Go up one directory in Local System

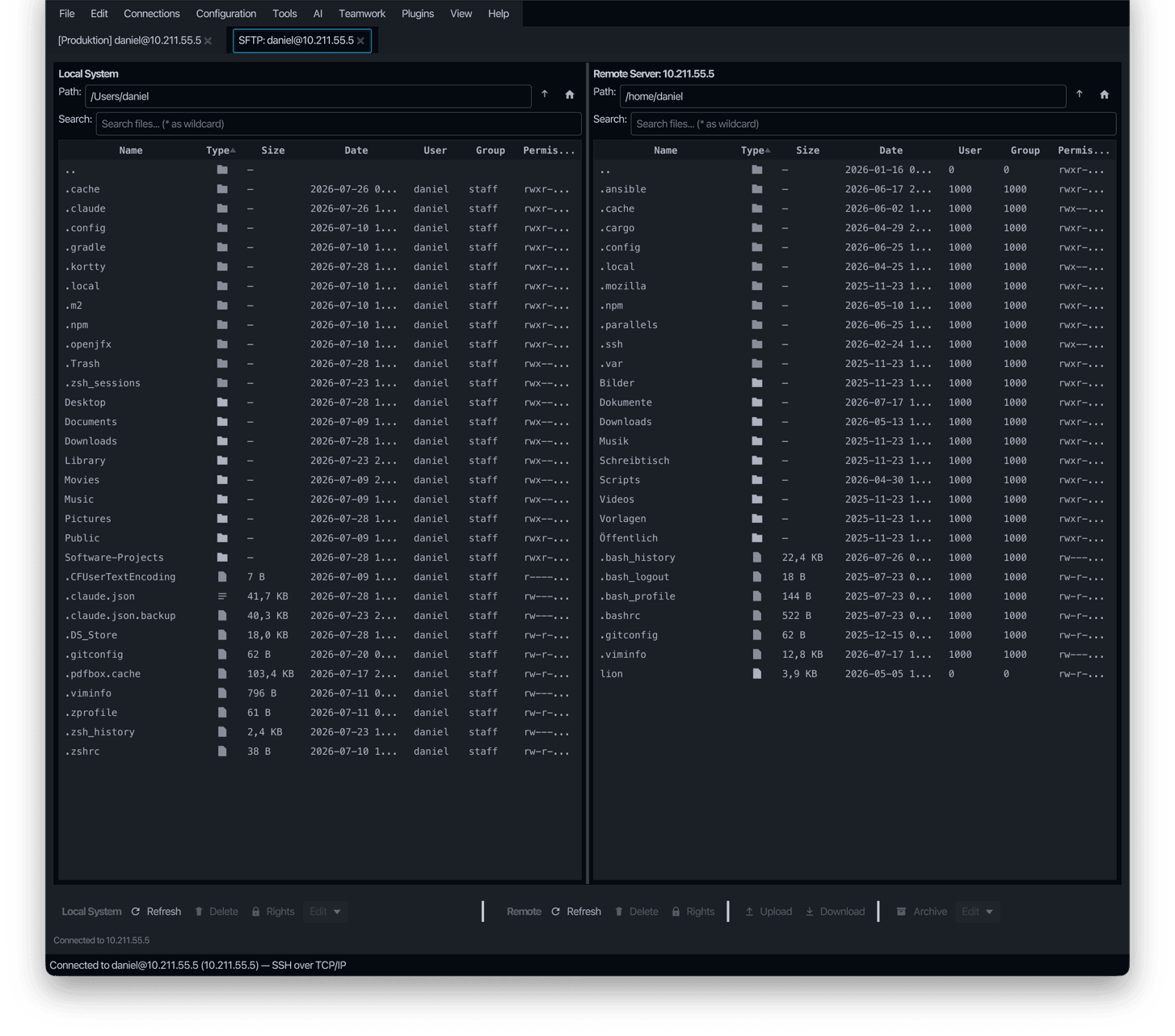coord(545,95)
